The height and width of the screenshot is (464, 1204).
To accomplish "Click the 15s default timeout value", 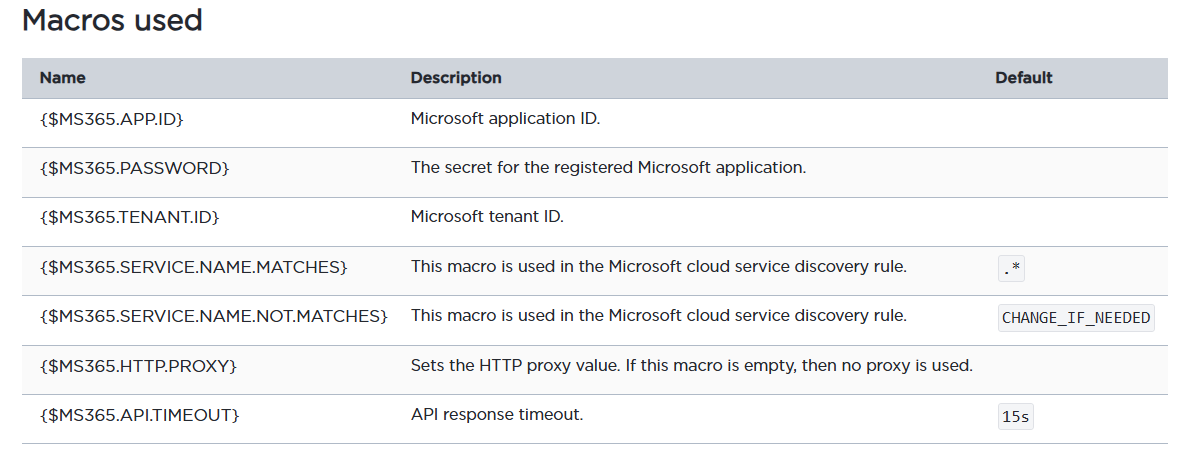I will click(x=1014, y=416).
